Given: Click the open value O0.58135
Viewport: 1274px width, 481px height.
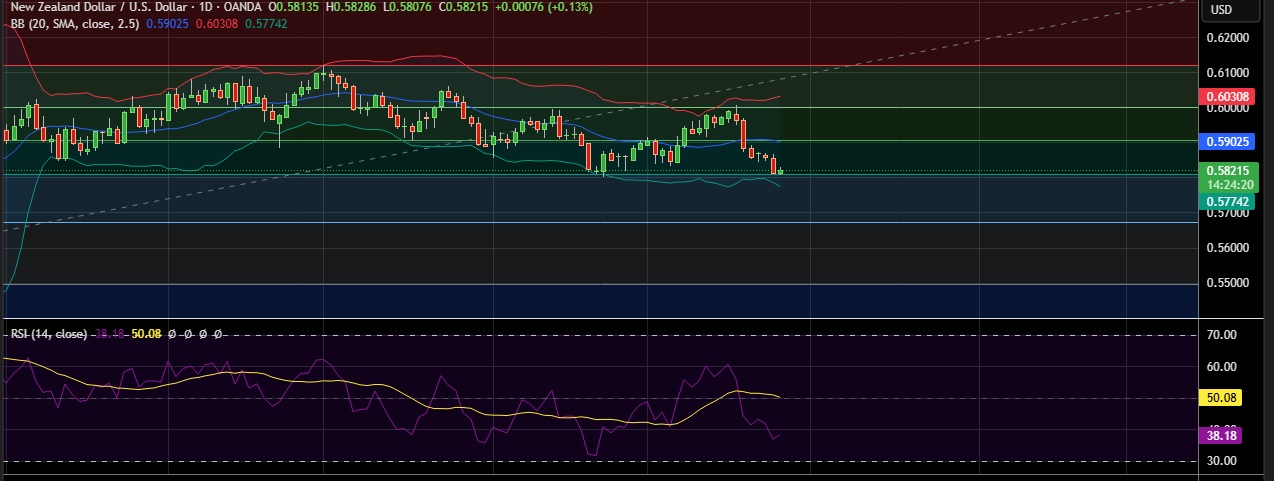Looking at the screenshot, I should click(x=293, y=7).
